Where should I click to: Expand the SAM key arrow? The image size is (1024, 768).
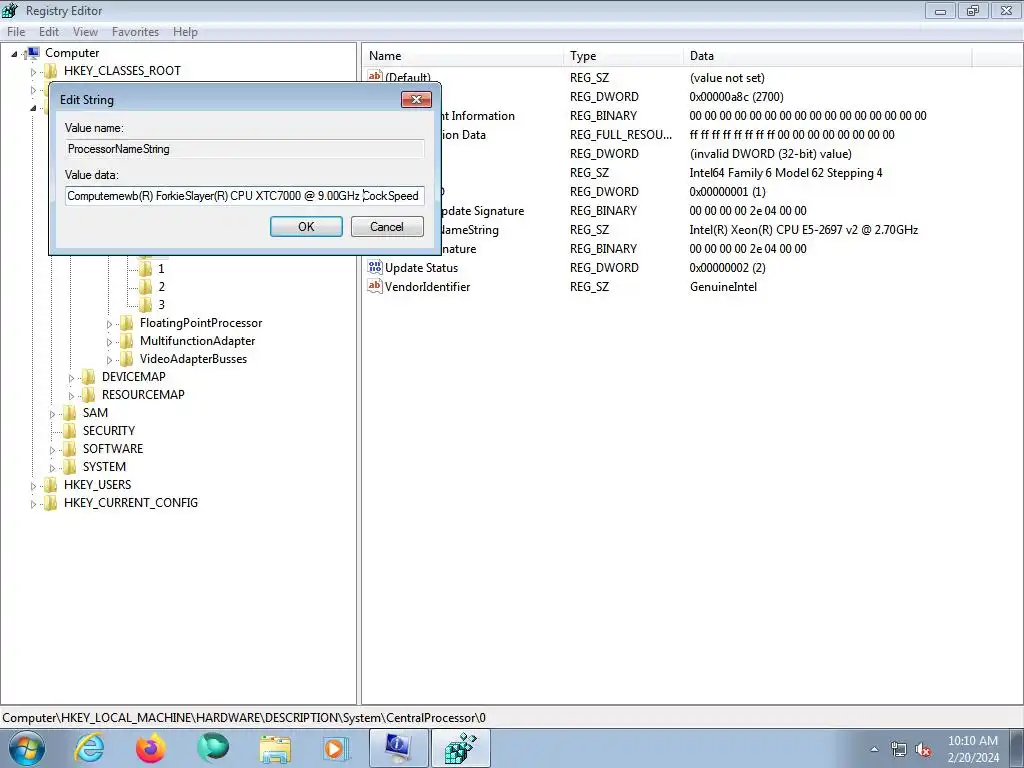(x=52, y=414)
